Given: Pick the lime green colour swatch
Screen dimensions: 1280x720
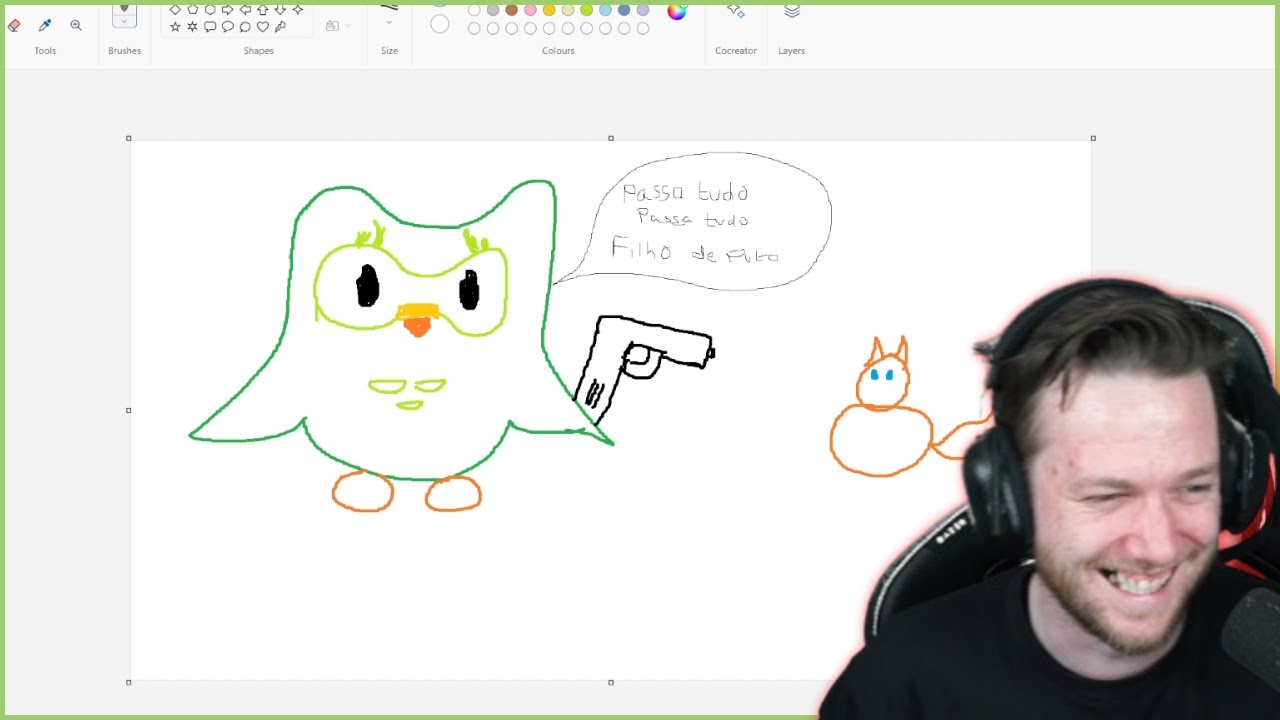Looking at the screenshot, I should [x=587, y=10].
